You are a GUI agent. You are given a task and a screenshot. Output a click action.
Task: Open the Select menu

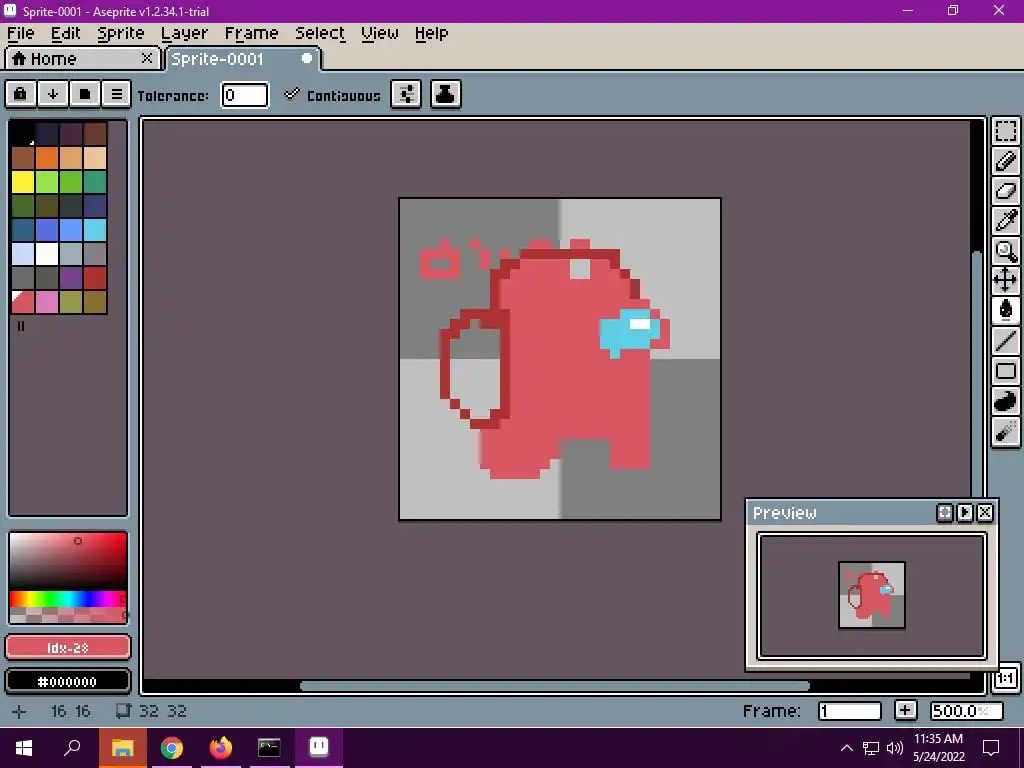(320, 33)
